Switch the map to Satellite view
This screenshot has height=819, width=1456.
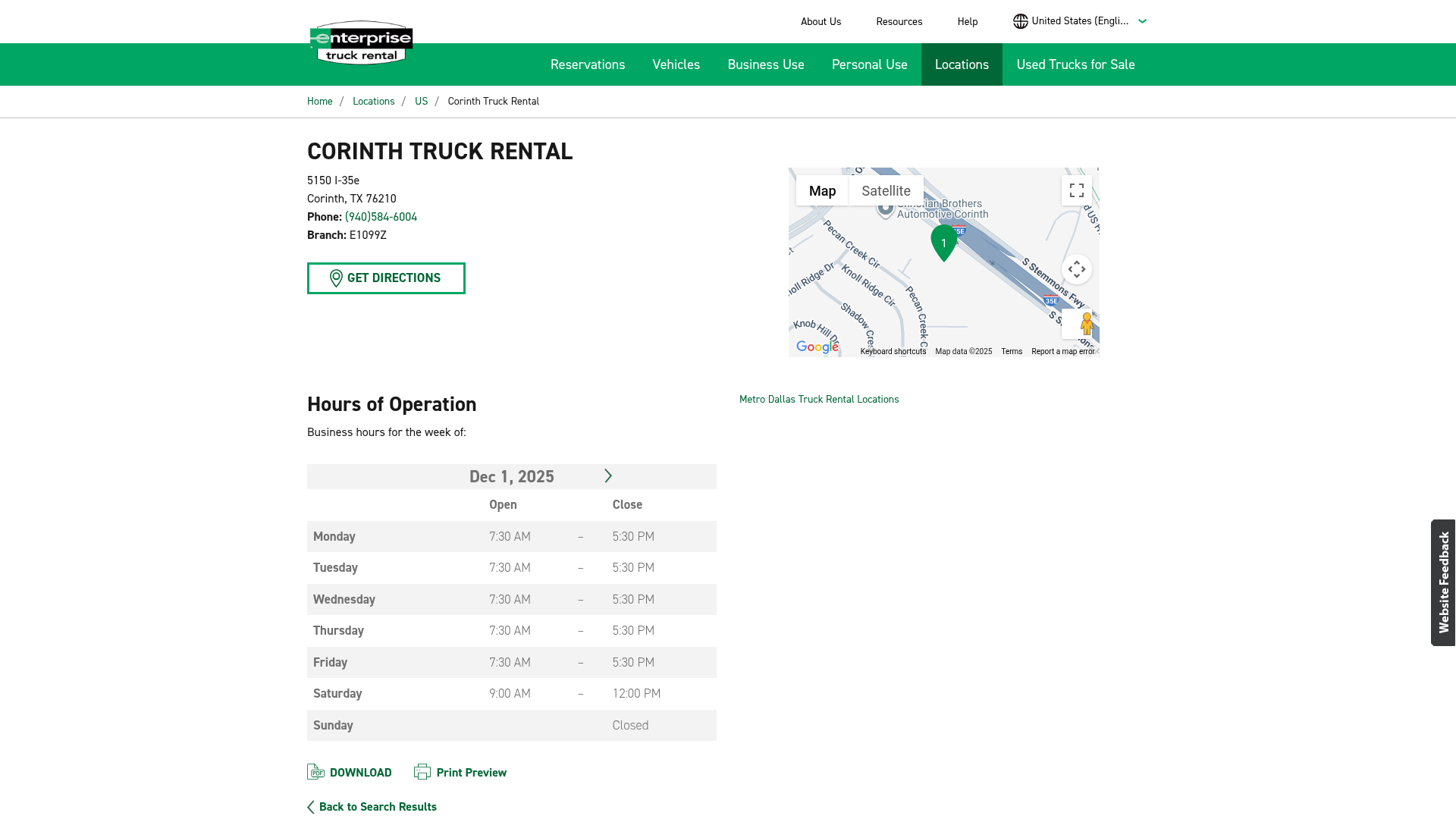pos(886,190)
